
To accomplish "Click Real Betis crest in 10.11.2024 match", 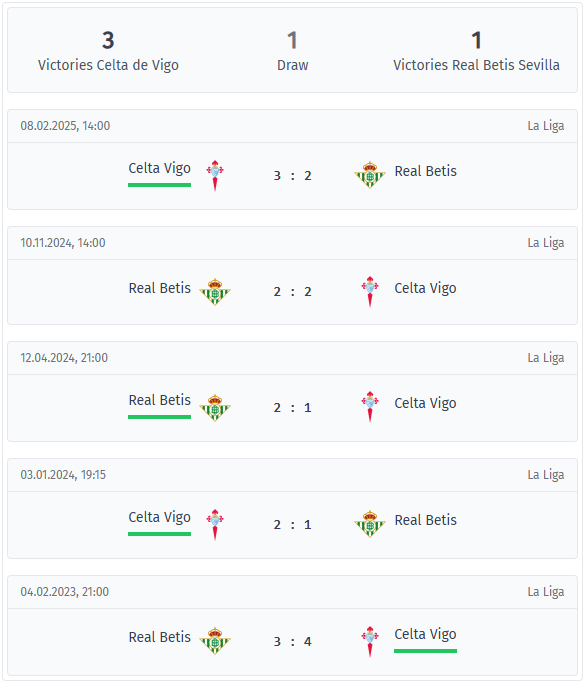I will click(x=215, y=292).
